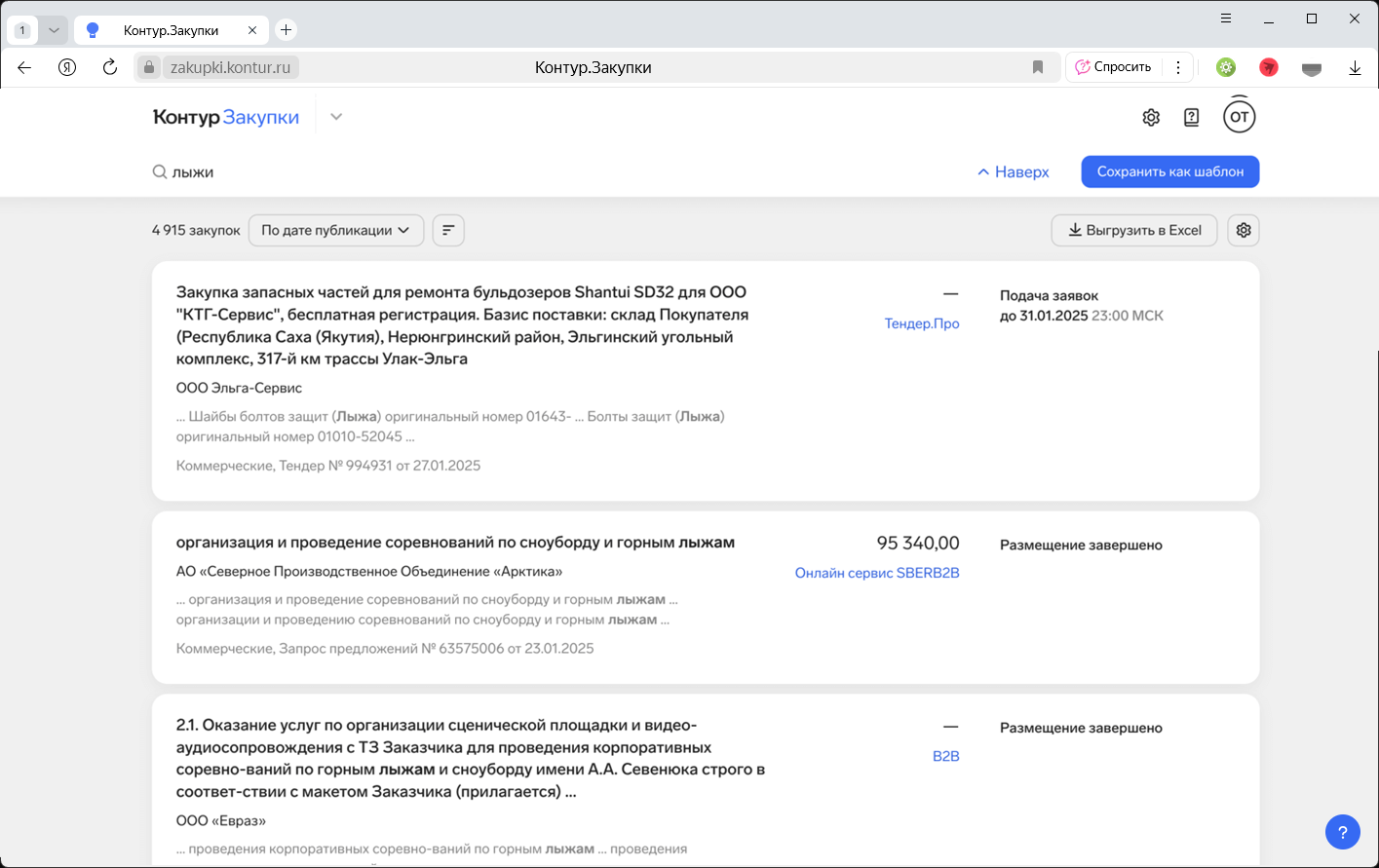This screenshot has height=868, width=1379.
Task: Click Сохранить как шаблон button
Action: tap(1169, 171)
